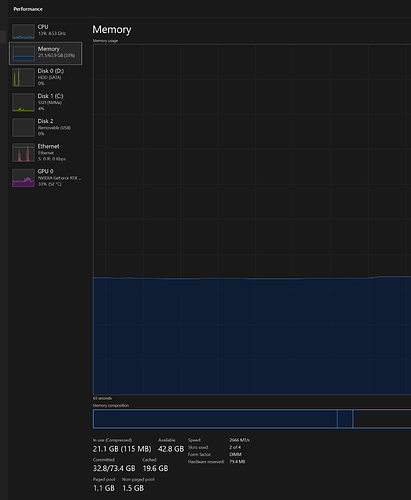This screenshot has height=500, width=411.
Task: Click the Disk 0 (D:) graph icon
Action: [23, 77]
